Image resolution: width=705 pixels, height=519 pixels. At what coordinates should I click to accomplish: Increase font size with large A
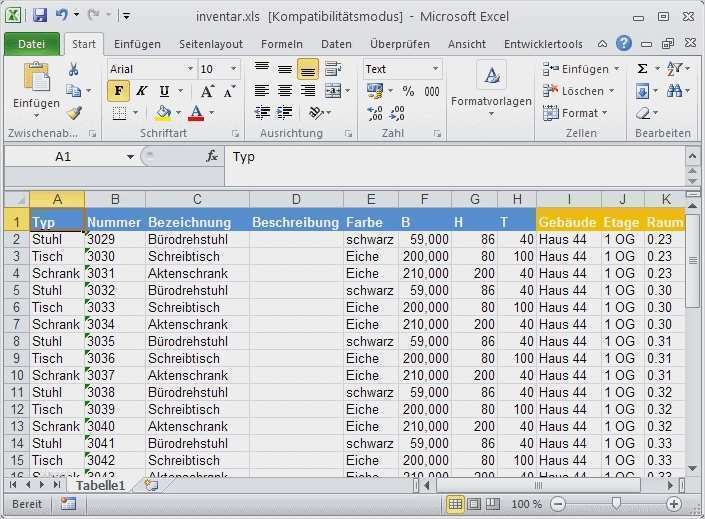click(x=207, y=92)
